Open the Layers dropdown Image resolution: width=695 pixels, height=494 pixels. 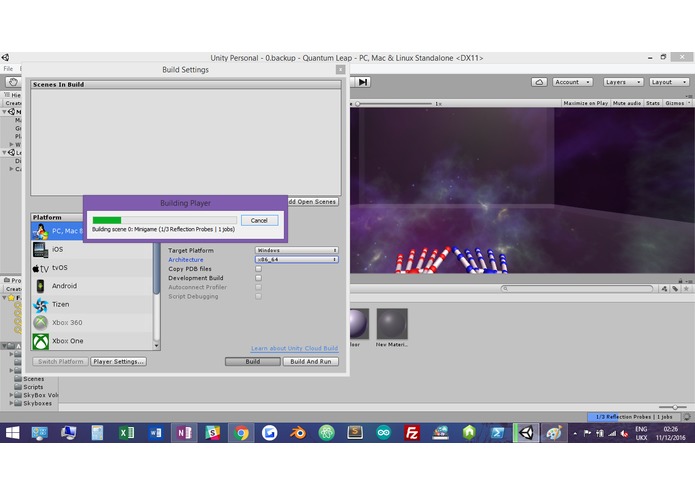[x=623, y=82]
